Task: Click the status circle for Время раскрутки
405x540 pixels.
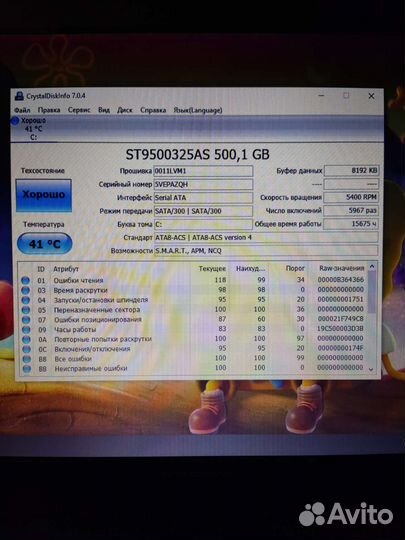Action: click(25, 290)
